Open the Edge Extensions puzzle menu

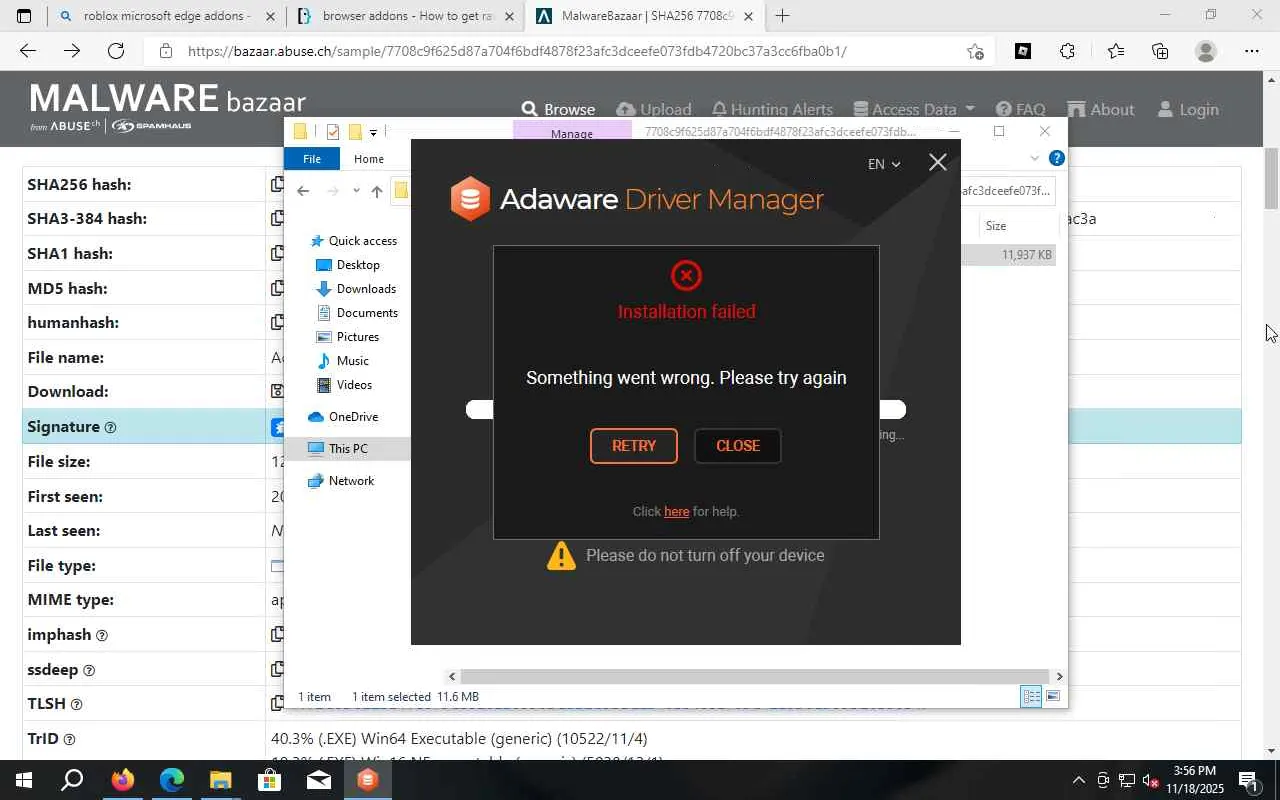1068,51
